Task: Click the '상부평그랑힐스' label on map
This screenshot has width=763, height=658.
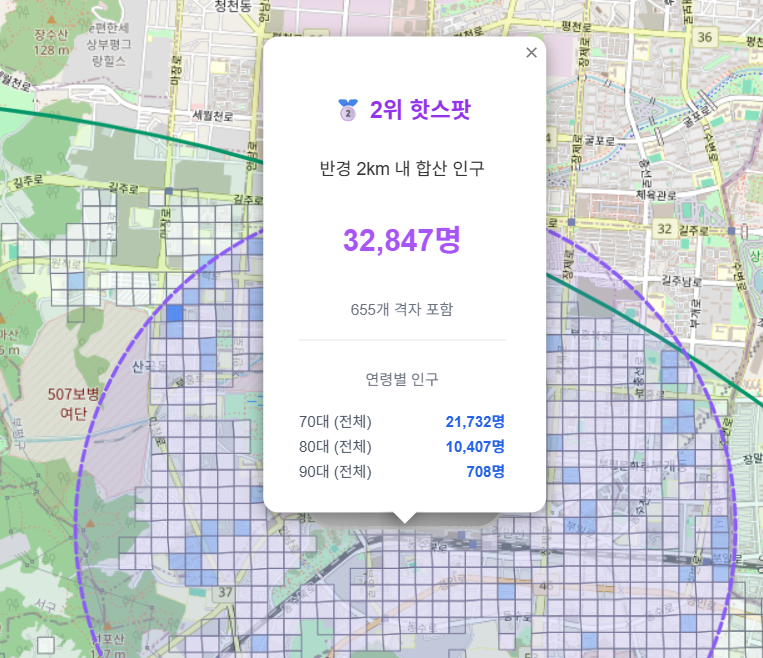Action: pos(109,44)
